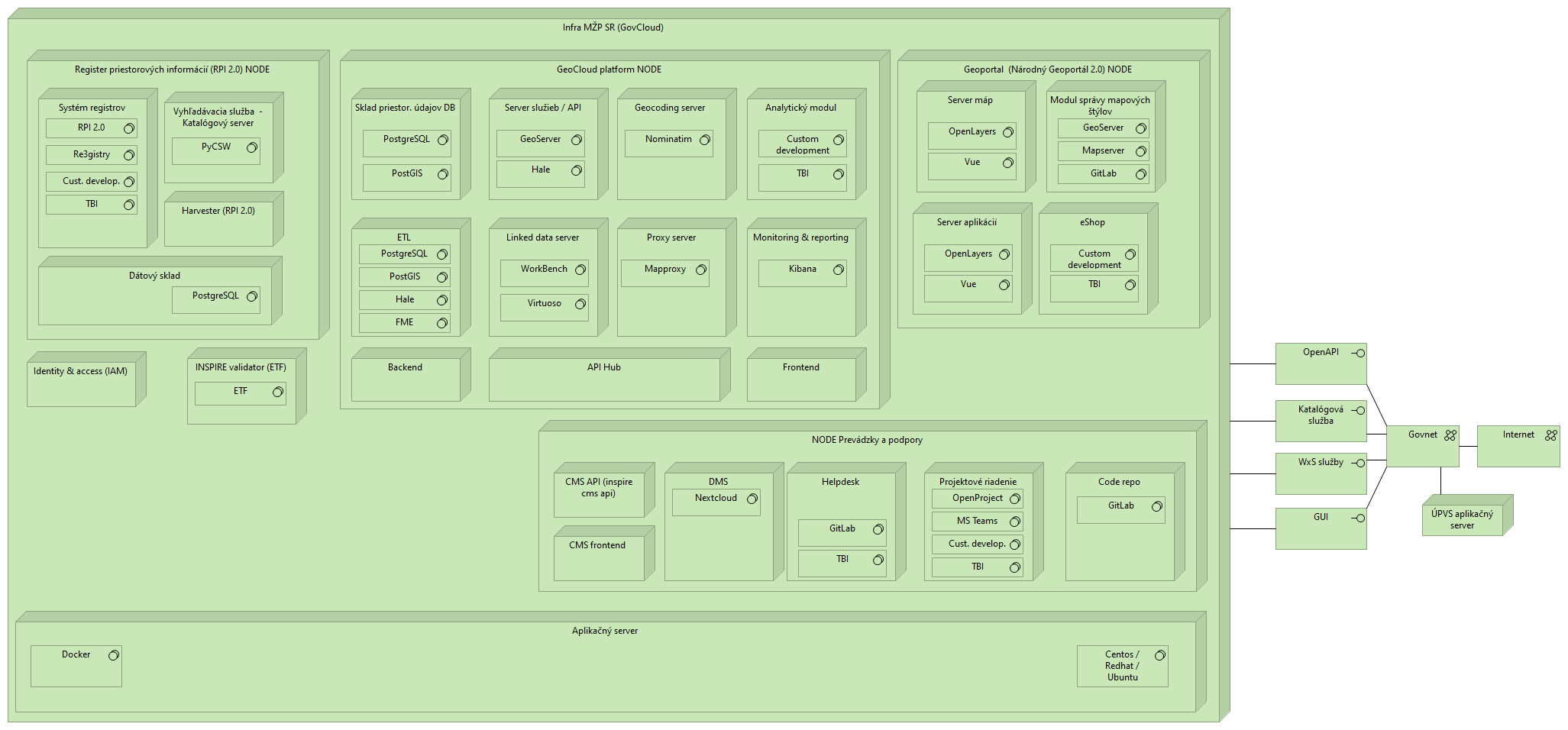Click the Kibana circle icon
This screenshot has width=1568, height=730.
839,270
